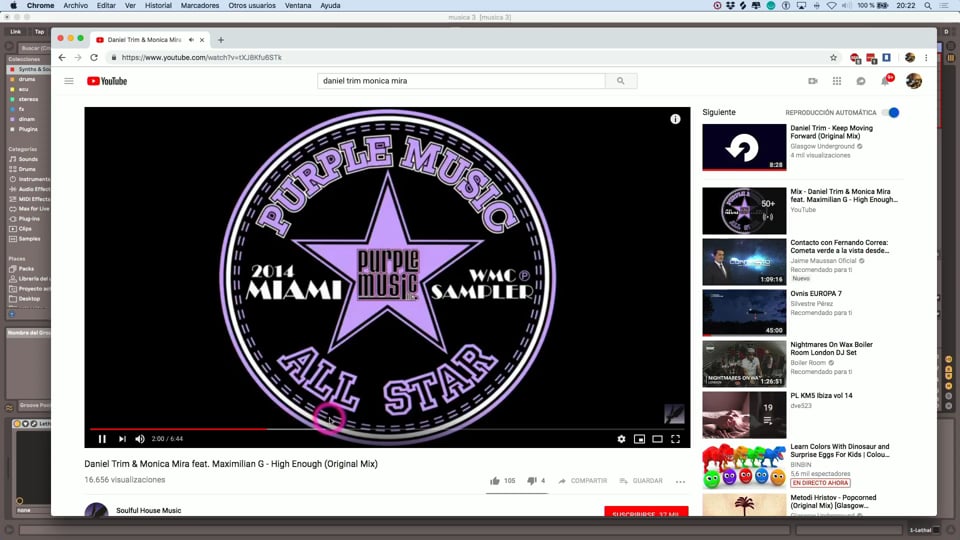Click Tap button in Ableton

[x=39, y=32]
